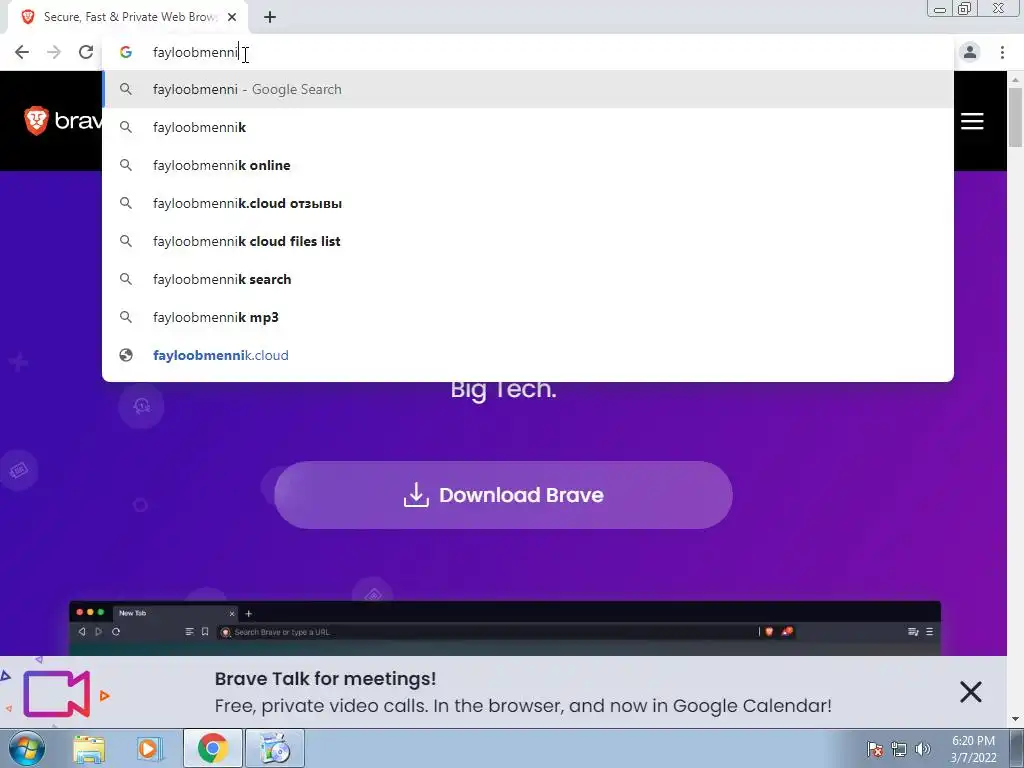Click the globe icon beside fayloobmennik.cloud
The image size is (1024, 768).
click(126, 355)
